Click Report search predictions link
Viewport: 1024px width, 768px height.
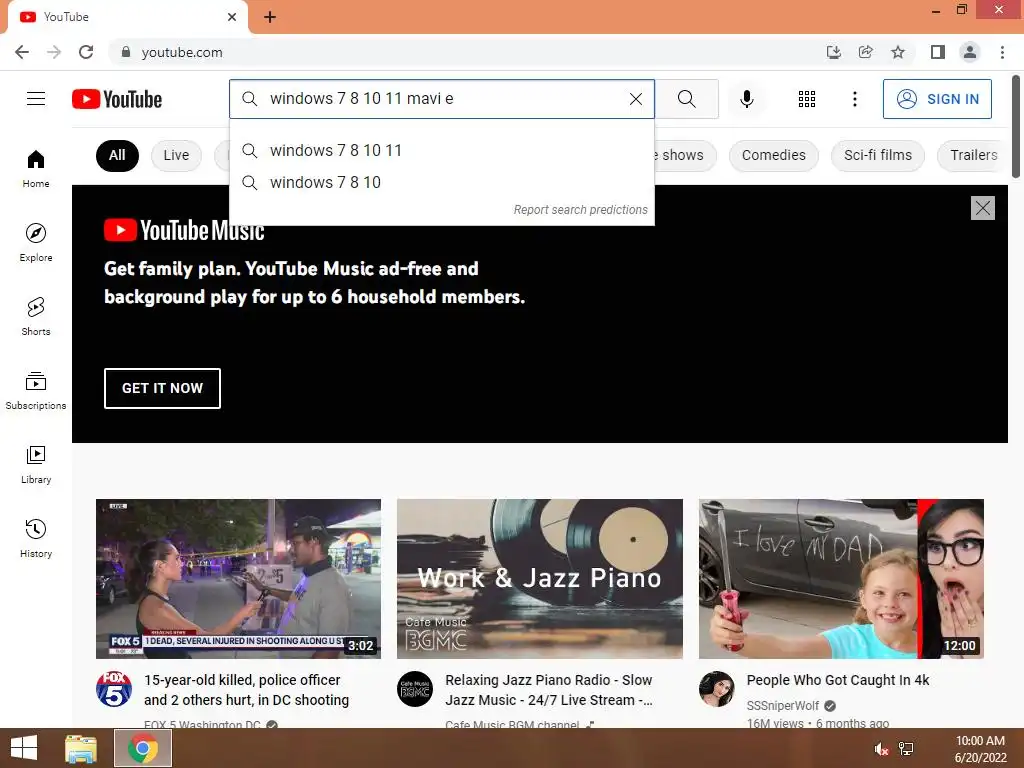(x=580, y=210)
